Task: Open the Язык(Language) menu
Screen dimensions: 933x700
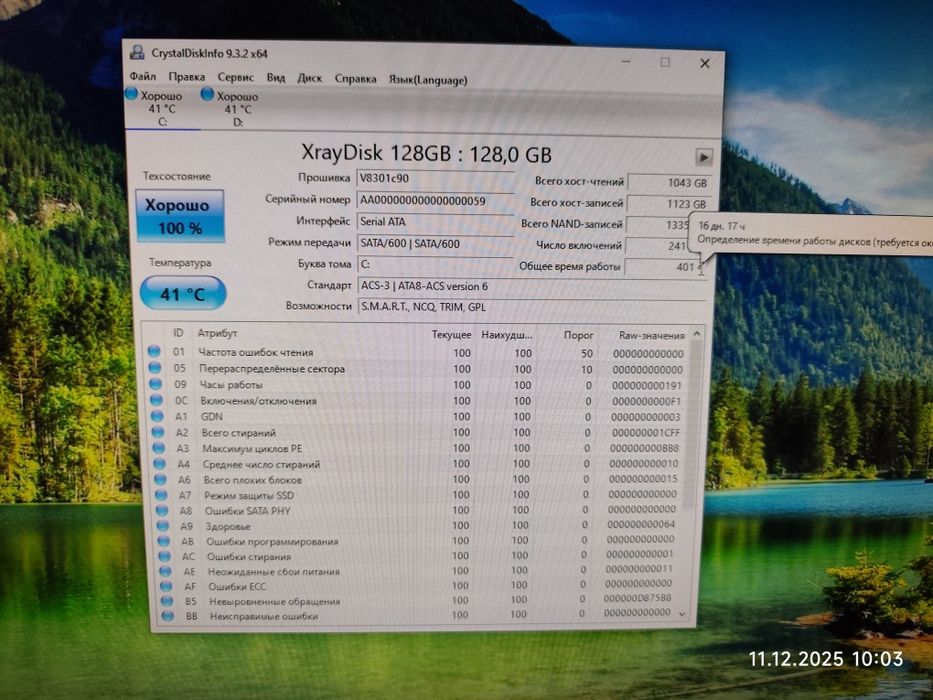Action: tap(428, 80)
